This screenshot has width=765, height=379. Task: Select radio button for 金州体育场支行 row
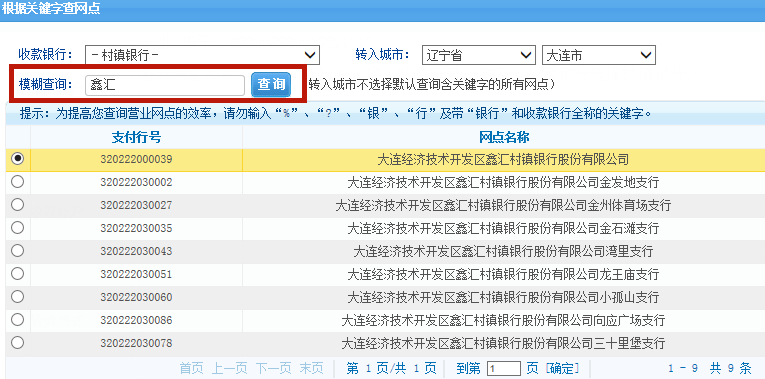[x=18, y=204]
